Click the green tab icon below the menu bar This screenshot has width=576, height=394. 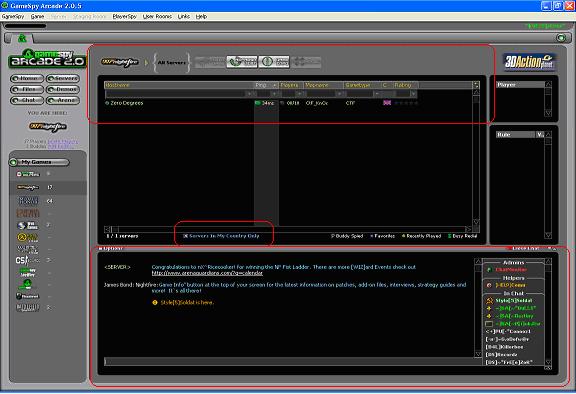tap(22, 38)
